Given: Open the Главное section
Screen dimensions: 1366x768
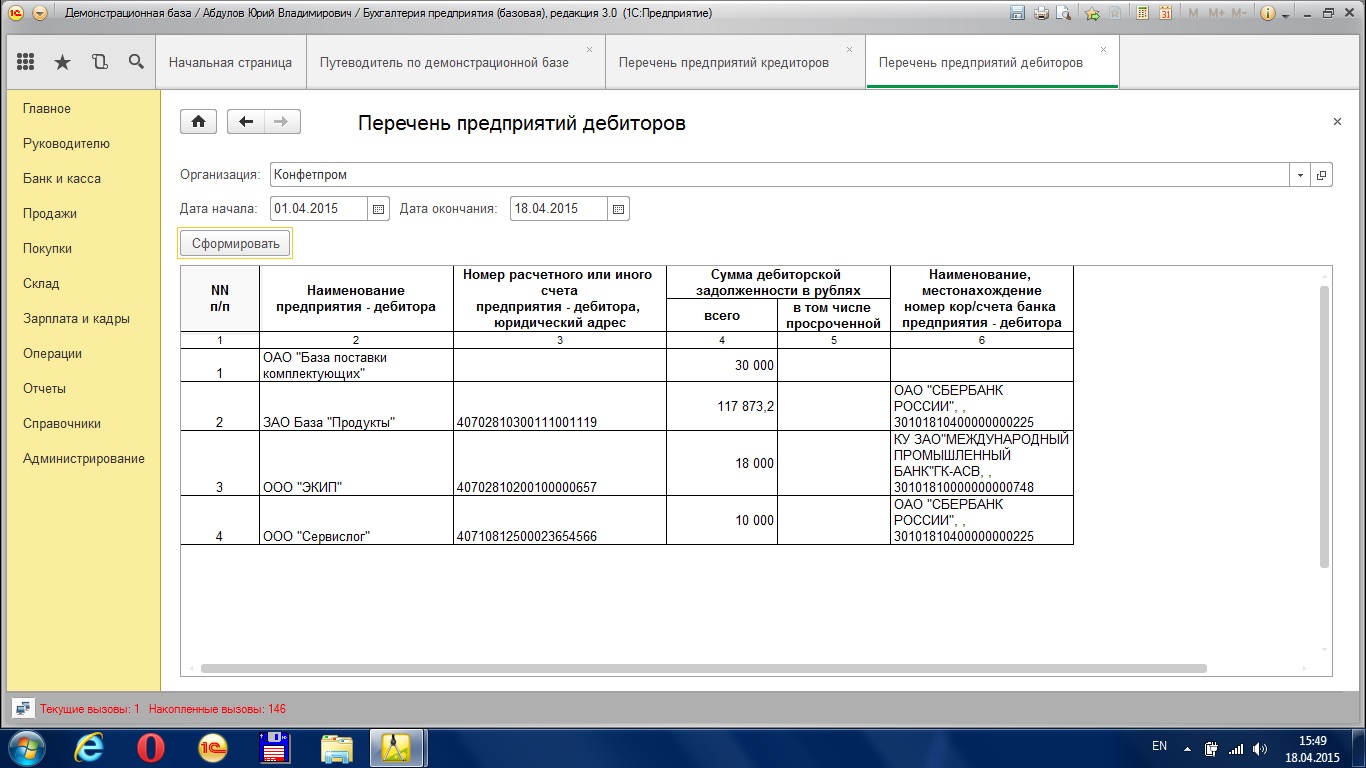Looking at the screenshot, I should tap(47, 108).
